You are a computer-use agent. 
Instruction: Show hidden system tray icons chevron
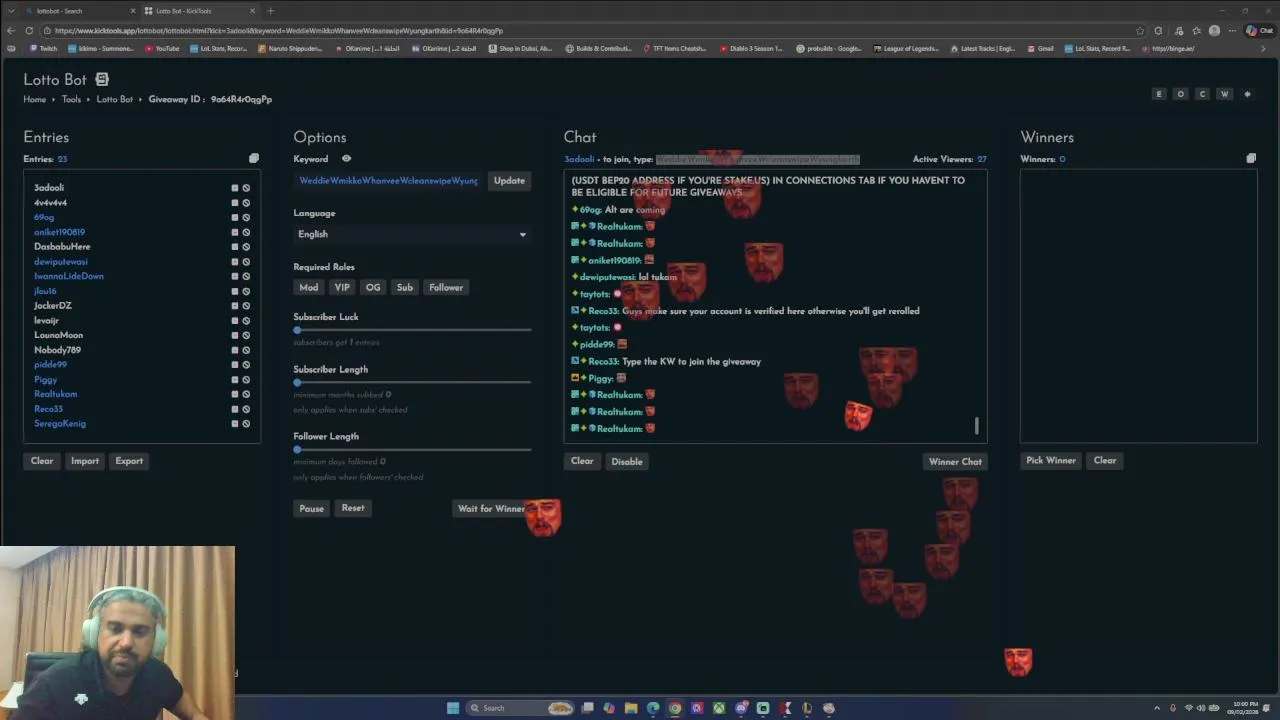click(x=1157, y=708)
